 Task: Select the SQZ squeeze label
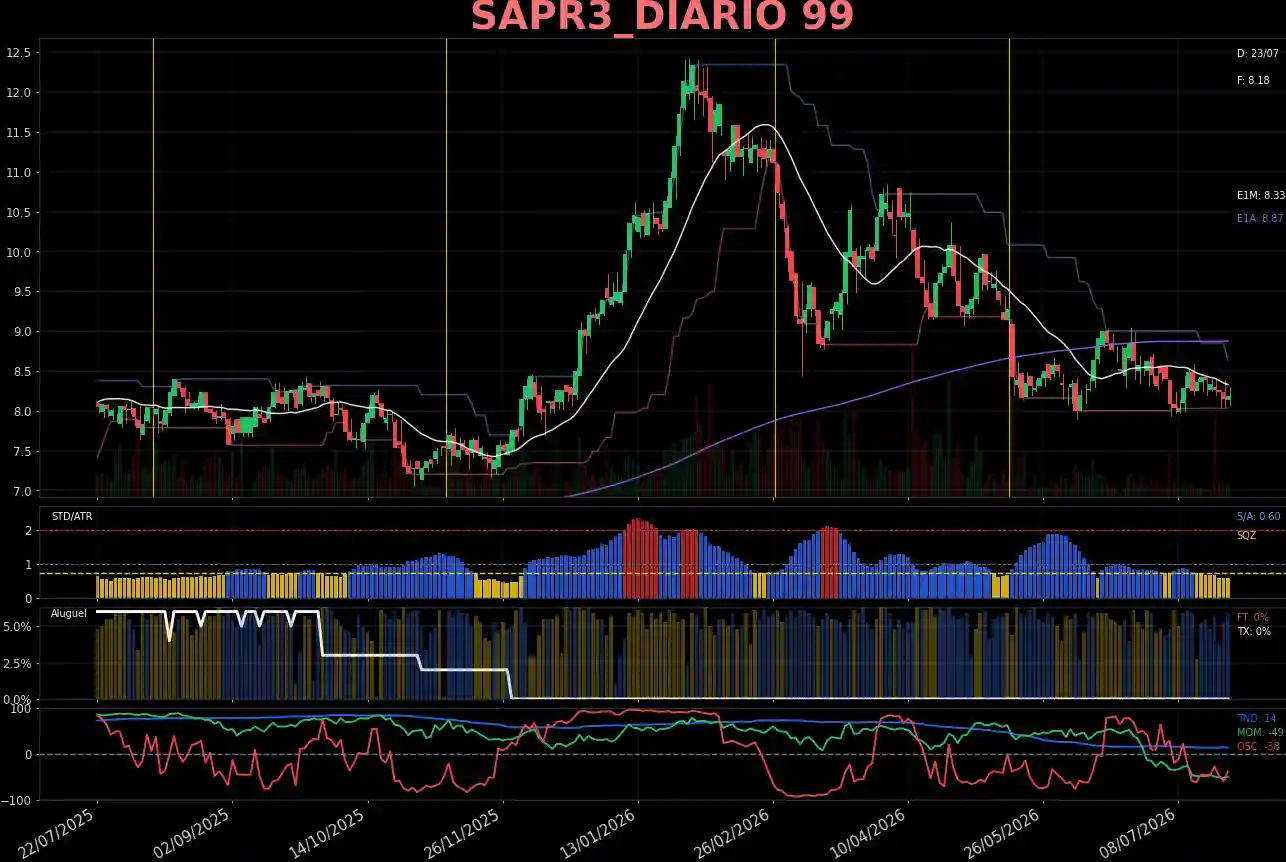point(1246,536)
